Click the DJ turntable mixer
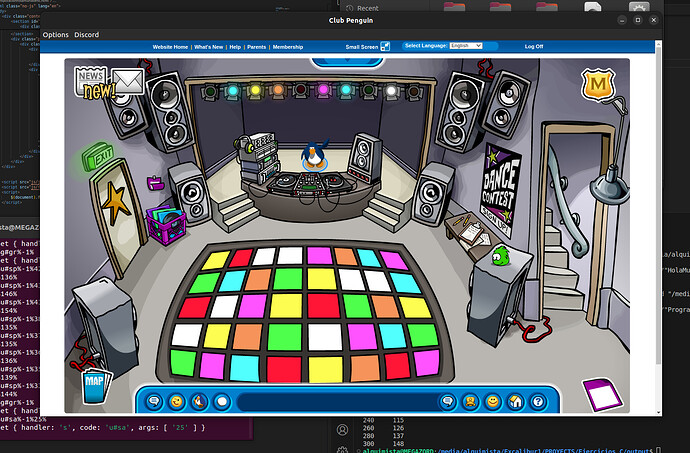Screen dimensions: 690x453 point(311,183)
